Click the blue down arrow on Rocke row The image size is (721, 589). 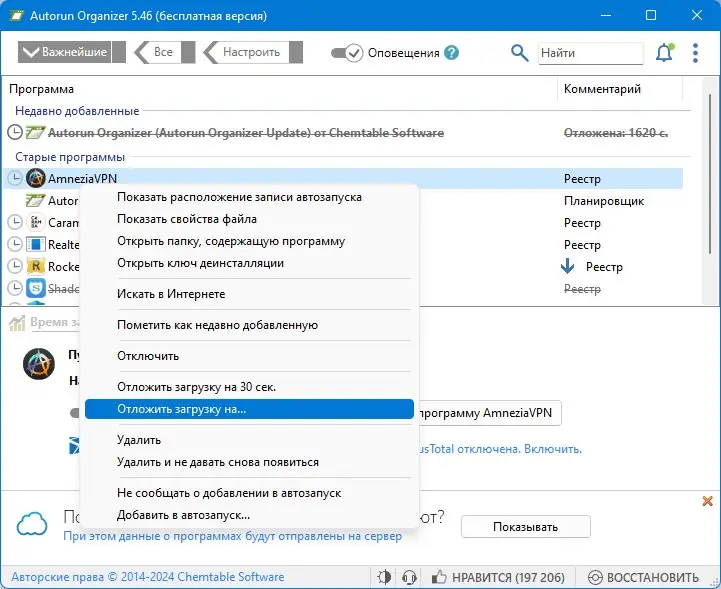coord(568,266)
